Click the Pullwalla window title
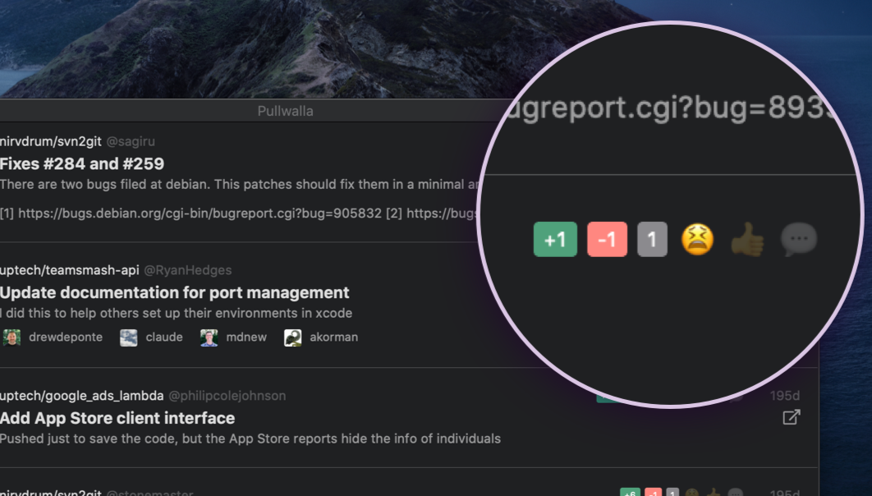The image size is (872, 496). click(x=285, y=111)
